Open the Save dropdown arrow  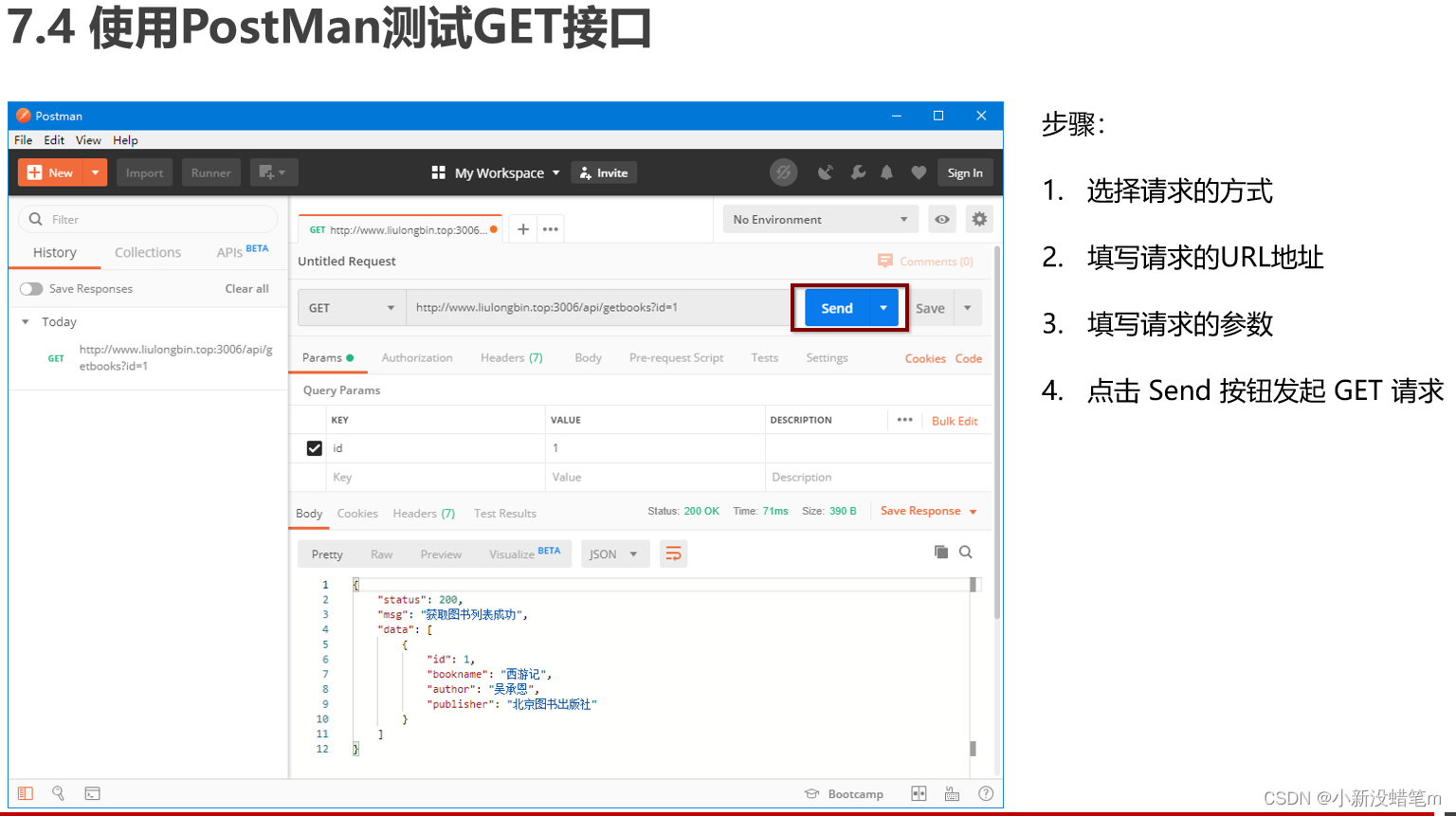tap(968, 308)
